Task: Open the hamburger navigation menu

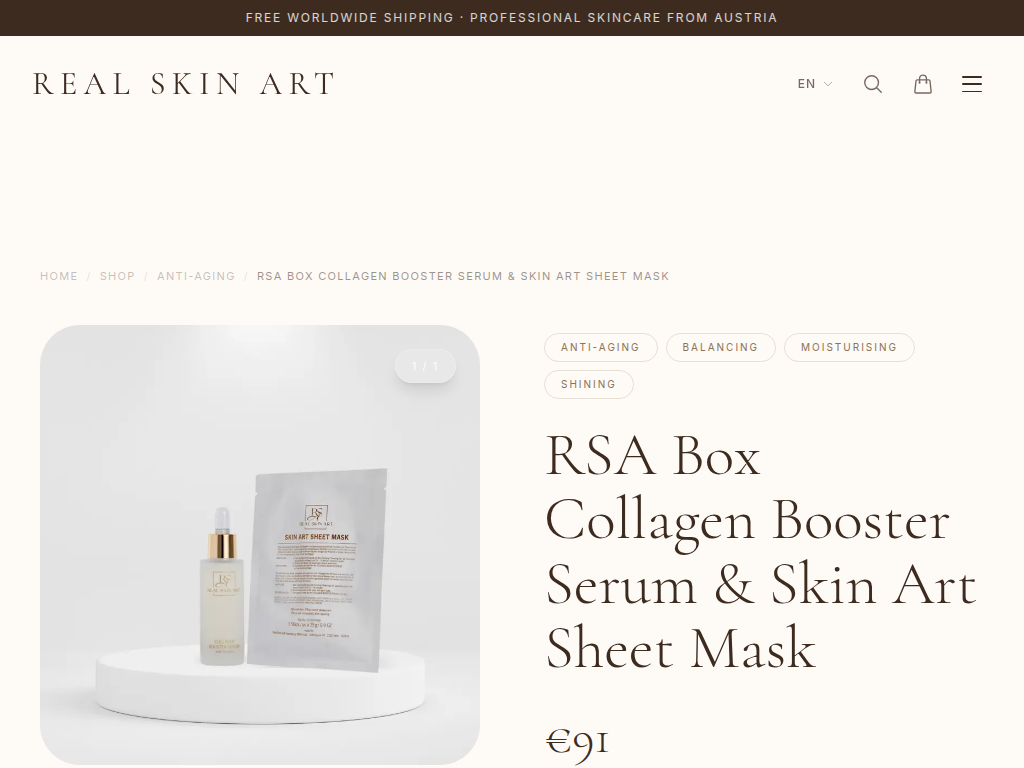Action: point(971,84)
